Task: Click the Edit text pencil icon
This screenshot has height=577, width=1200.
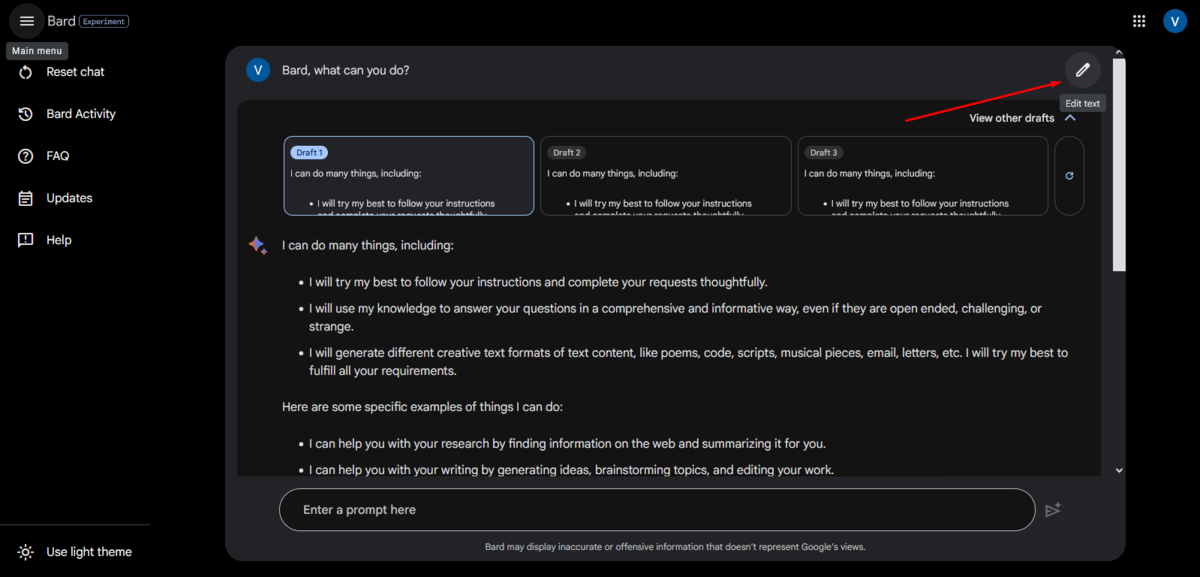Action: (1082, 70)
